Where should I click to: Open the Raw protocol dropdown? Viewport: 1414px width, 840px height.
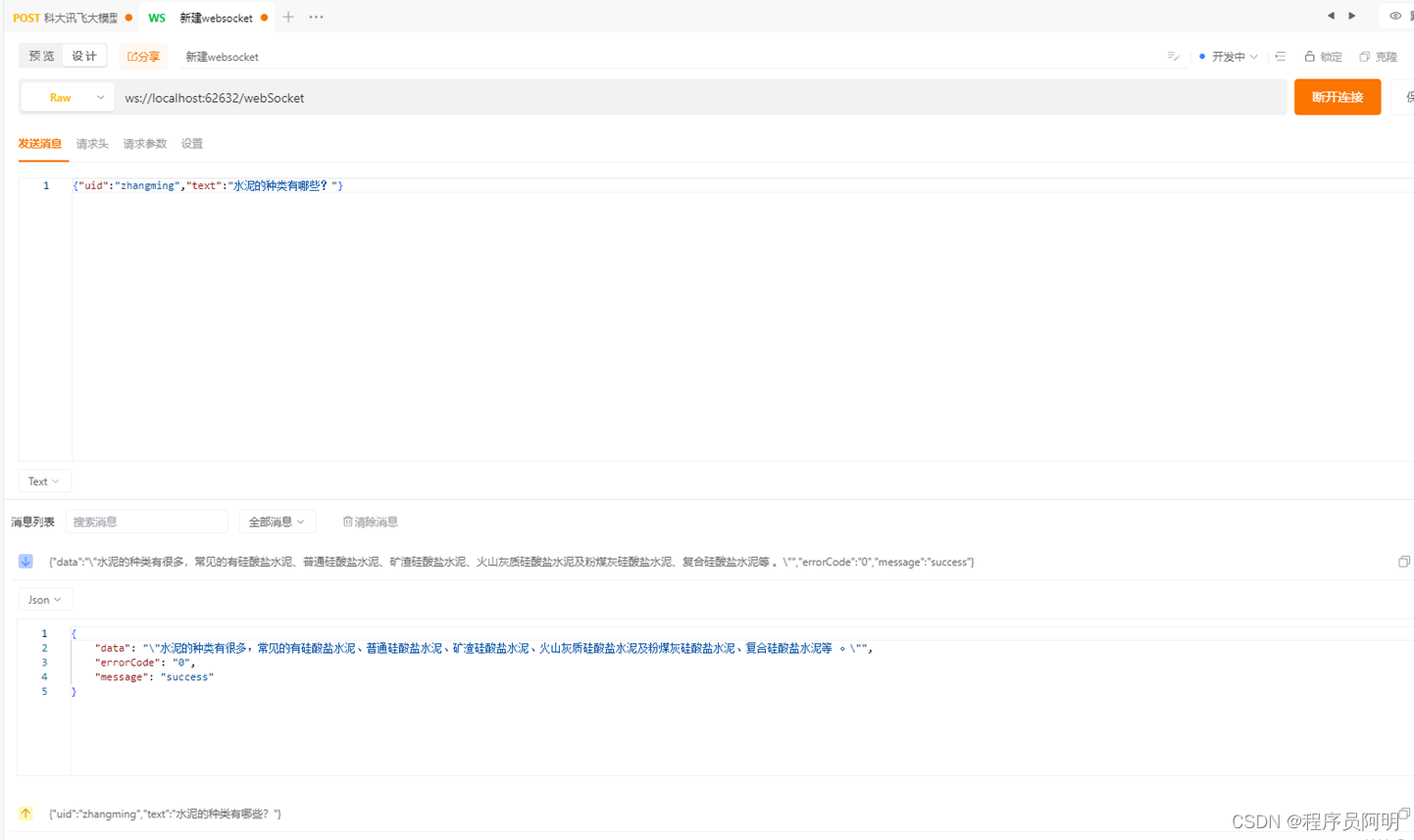[68, 98]
